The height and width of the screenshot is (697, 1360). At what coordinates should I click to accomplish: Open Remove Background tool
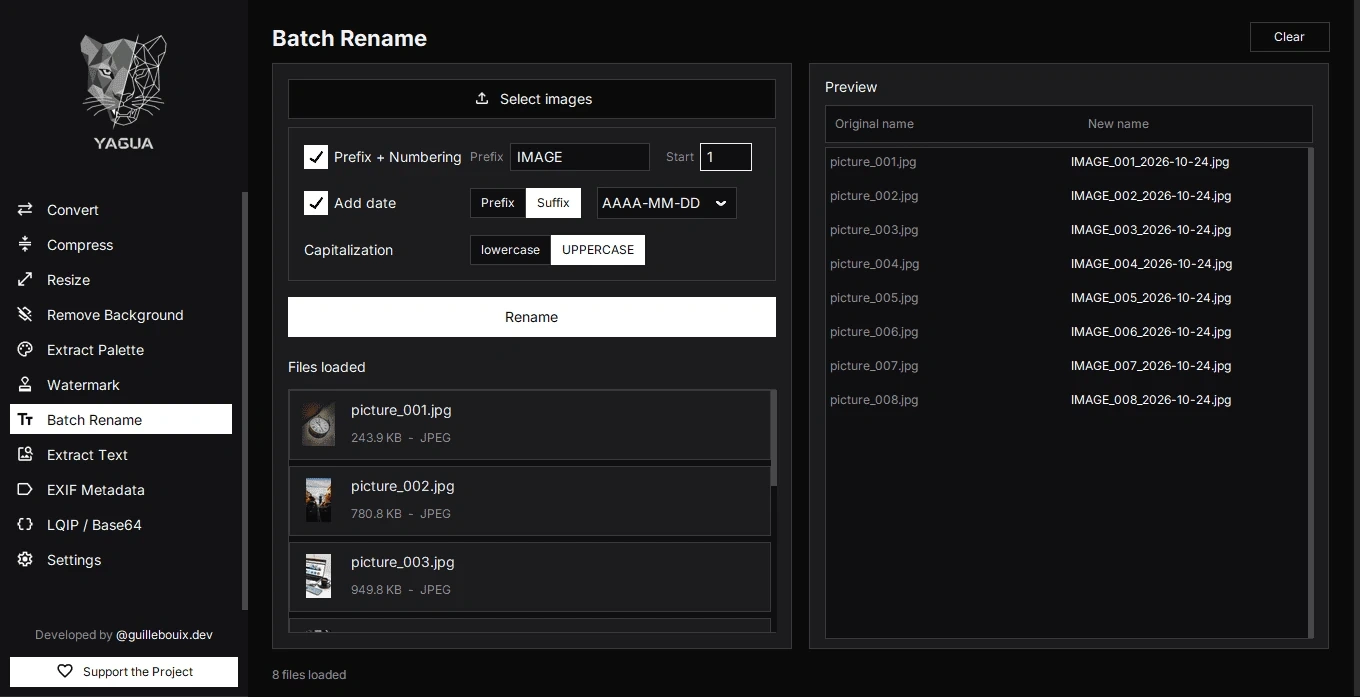tap(121, 315)
